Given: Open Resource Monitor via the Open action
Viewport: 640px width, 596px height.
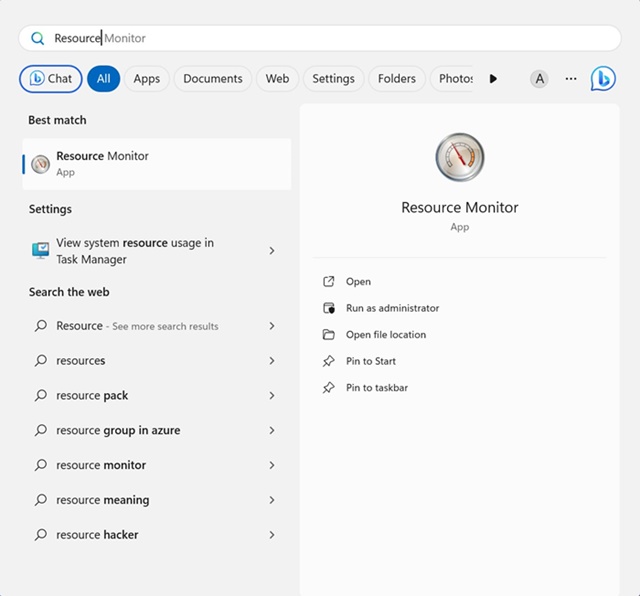Looking at the screenshot, I should pyautogui.click(x=358, y=282).
